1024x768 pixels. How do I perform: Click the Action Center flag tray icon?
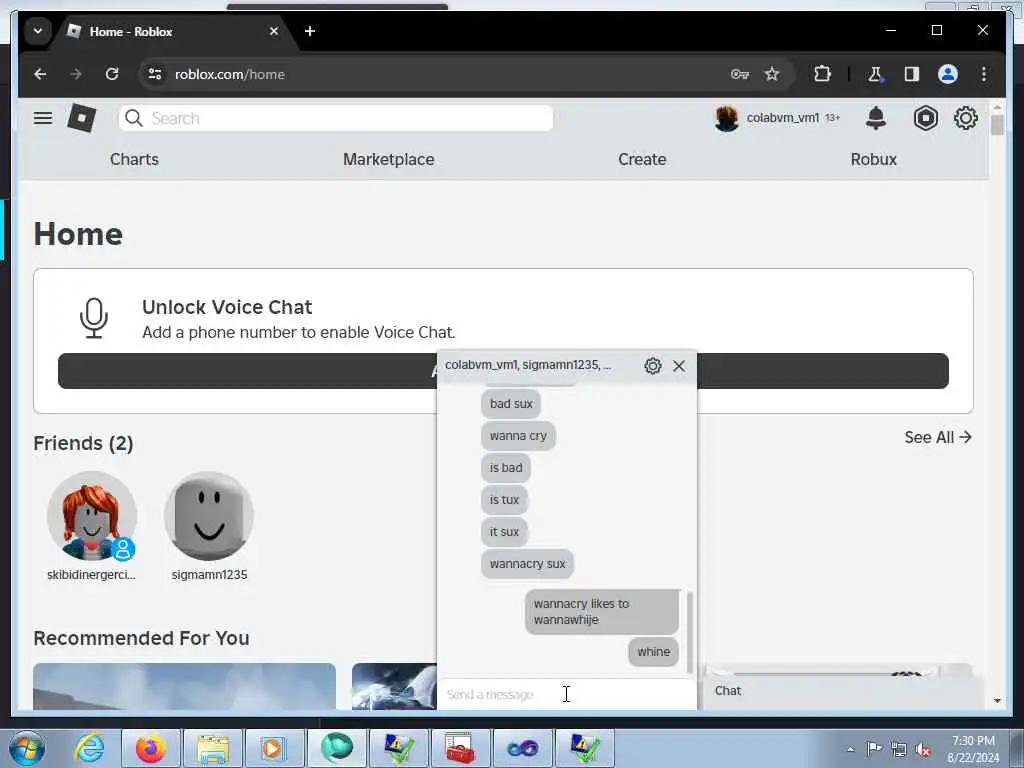point(874,748)
